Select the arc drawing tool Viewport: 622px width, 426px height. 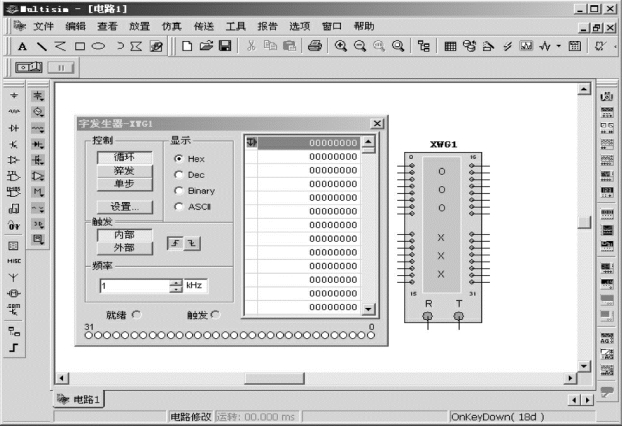pos(119,46)
